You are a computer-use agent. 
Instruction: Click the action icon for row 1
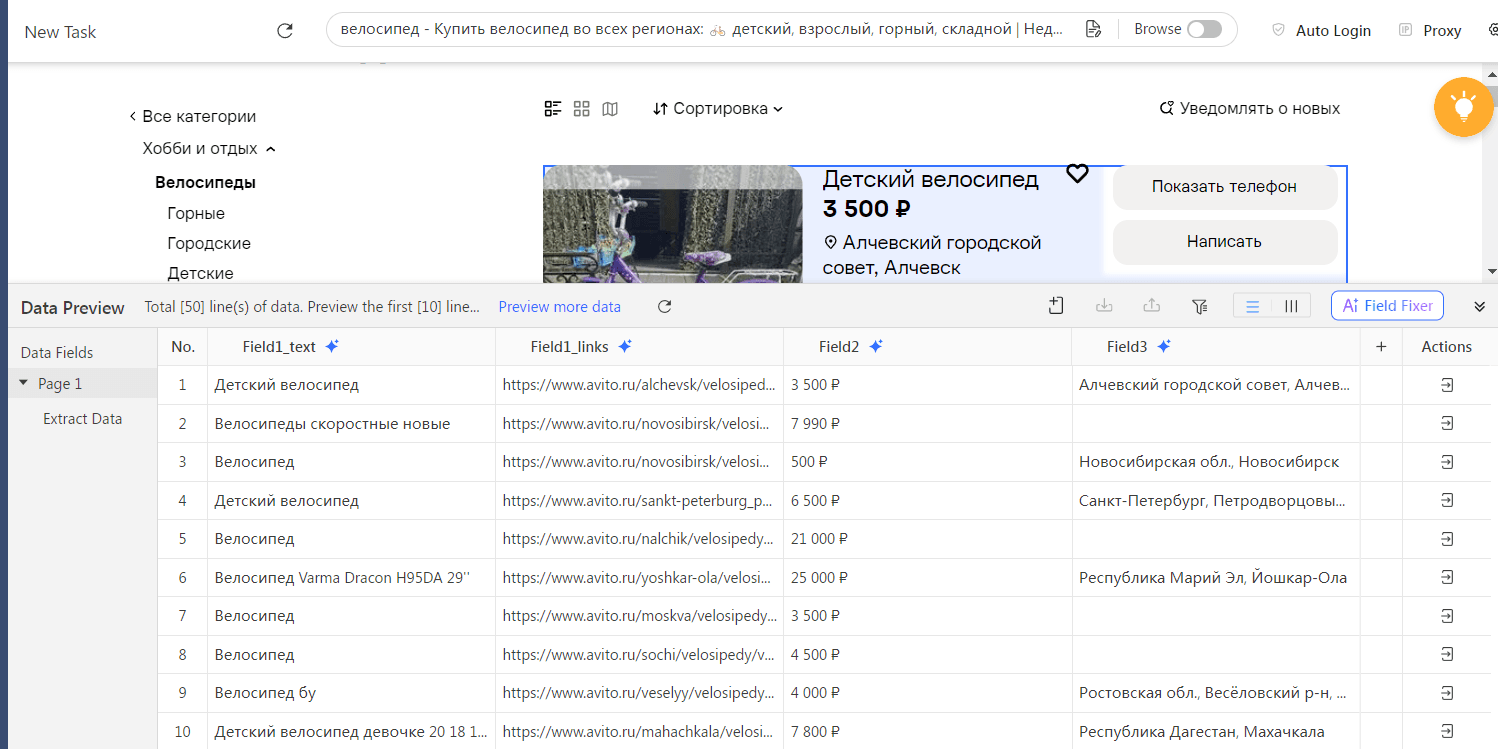tap(1446, 385)
